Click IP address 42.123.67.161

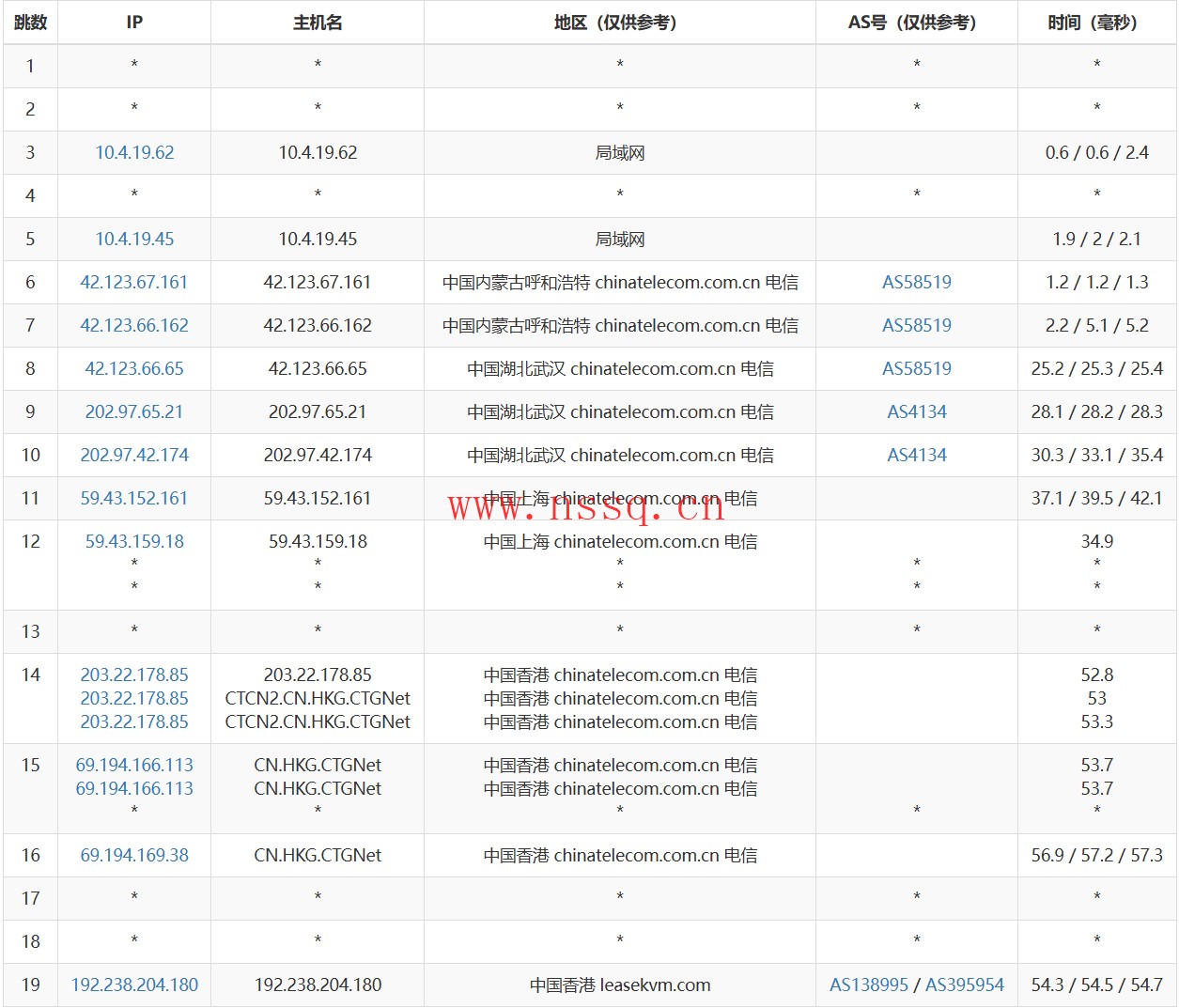click(x=134, y=282)
